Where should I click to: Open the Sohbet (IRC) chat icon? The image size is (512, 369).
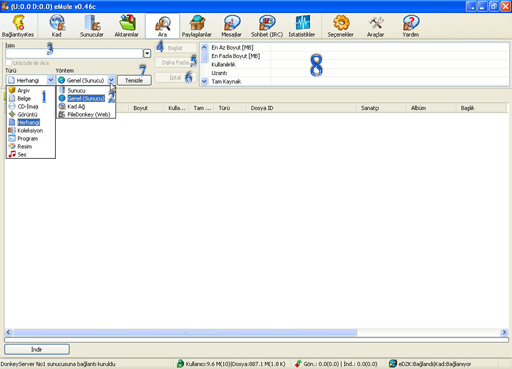[267, 26]
